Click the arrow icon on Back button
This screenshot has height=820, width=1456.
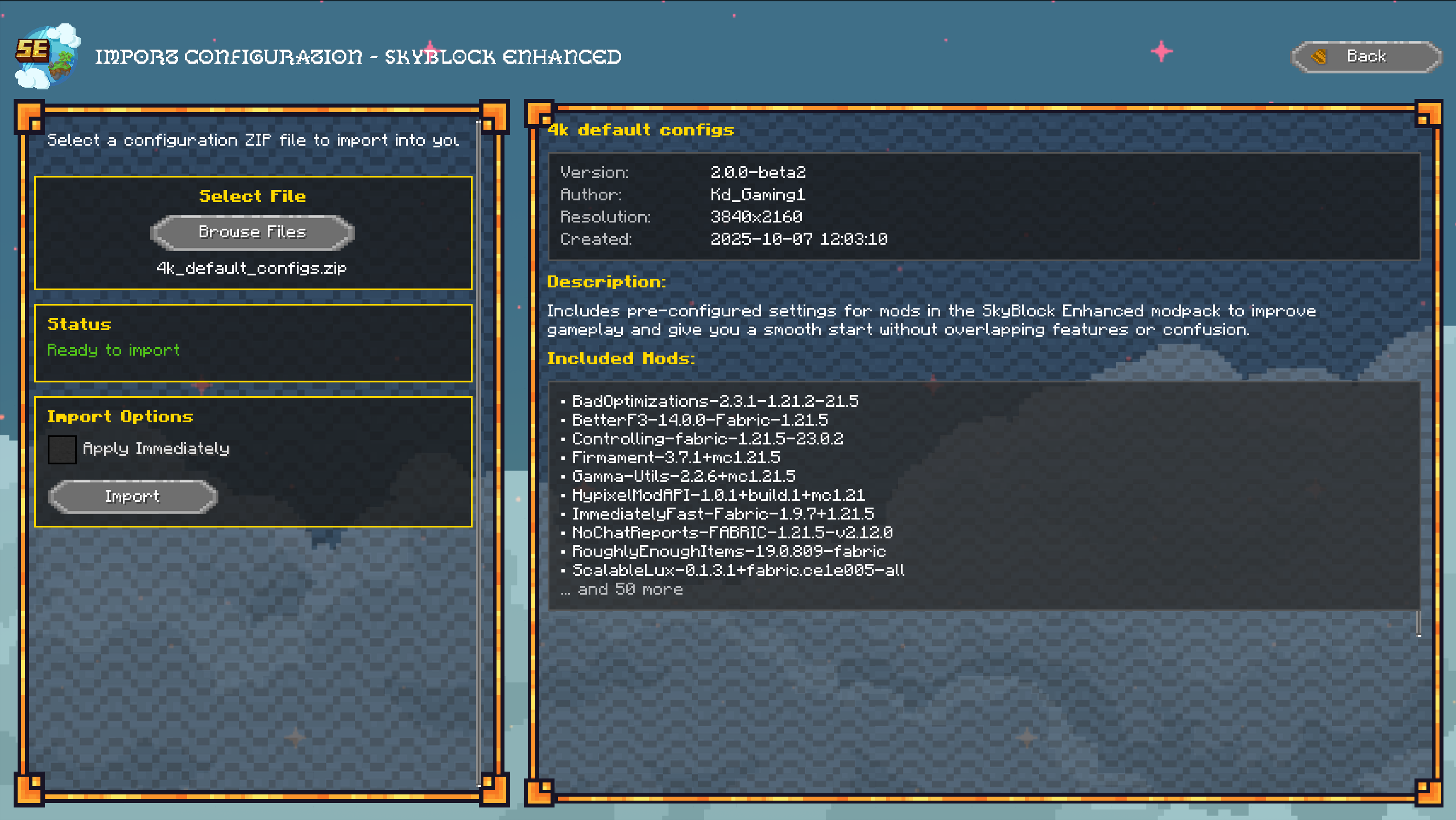[1319, 56]
